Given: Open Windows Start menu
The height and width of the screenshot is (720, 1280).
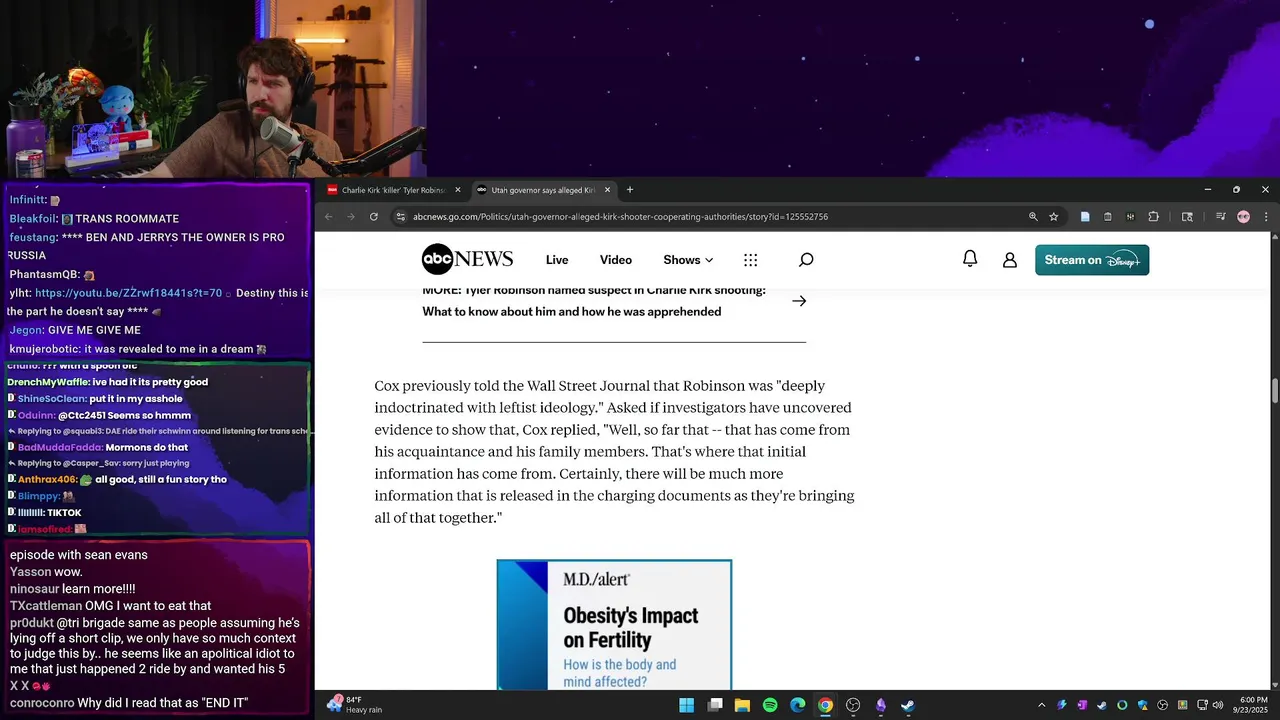Looking at the screenshot, I should [687, 705].
